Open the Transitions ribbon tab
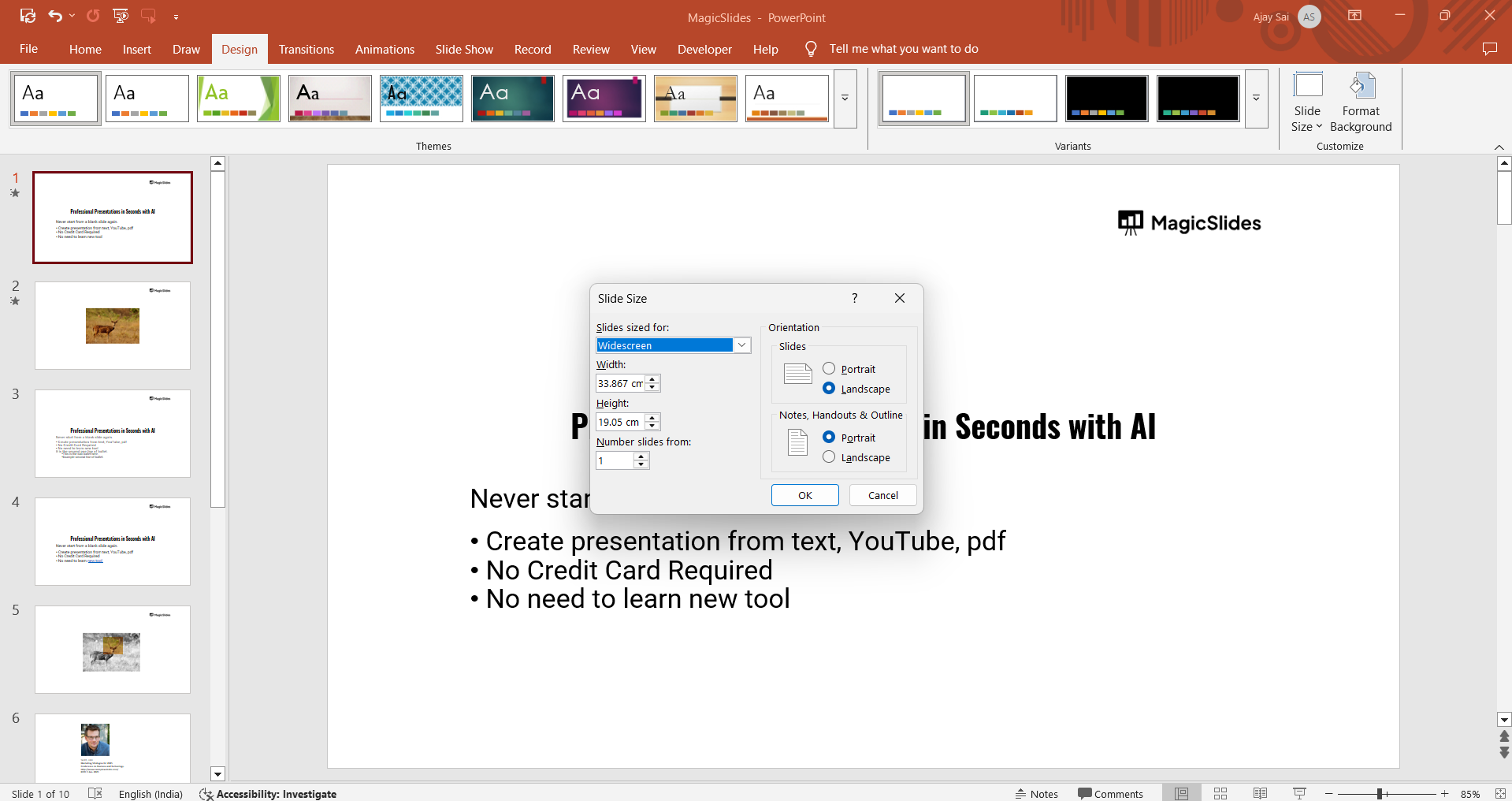 click(306, 49)
